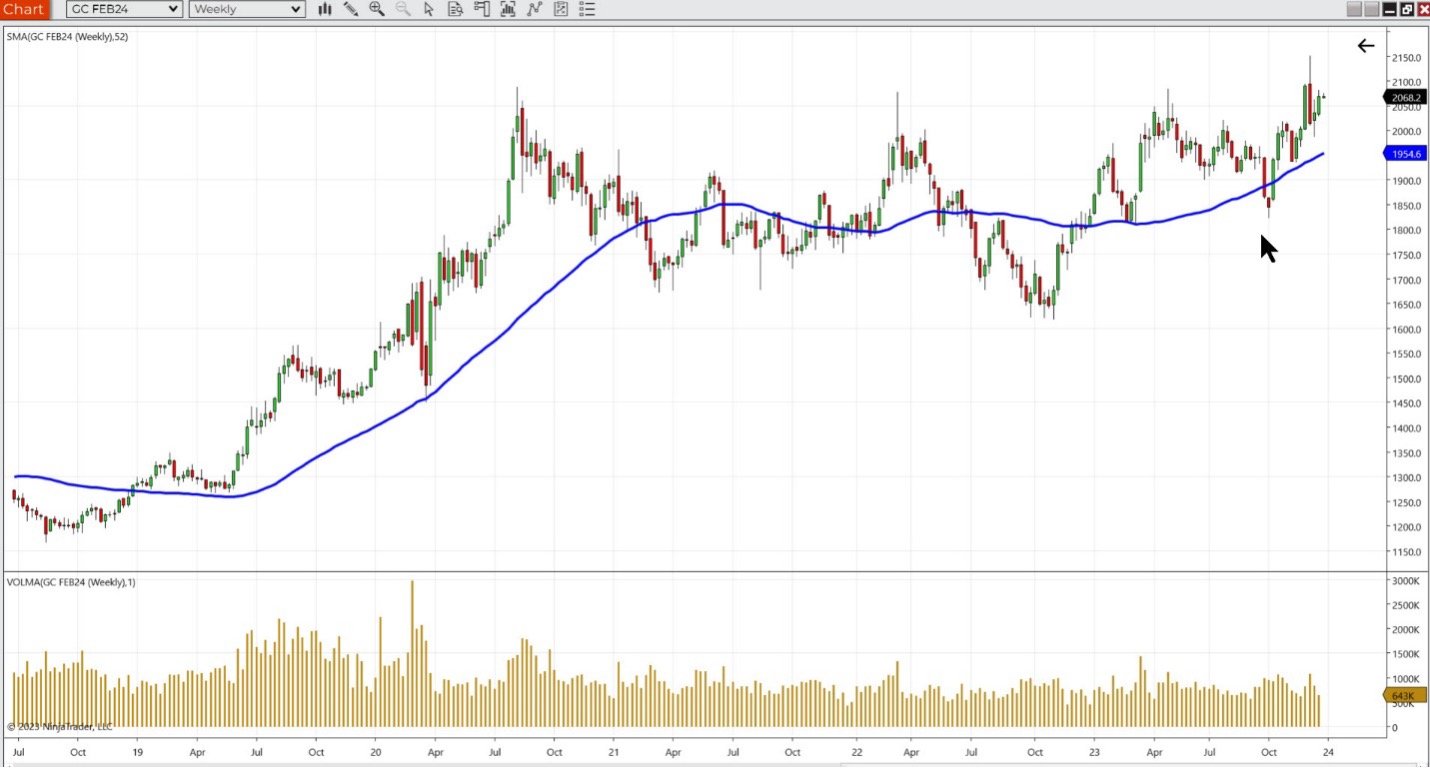Click the blue 1954.6 SMA price marker

(1405, 154)
